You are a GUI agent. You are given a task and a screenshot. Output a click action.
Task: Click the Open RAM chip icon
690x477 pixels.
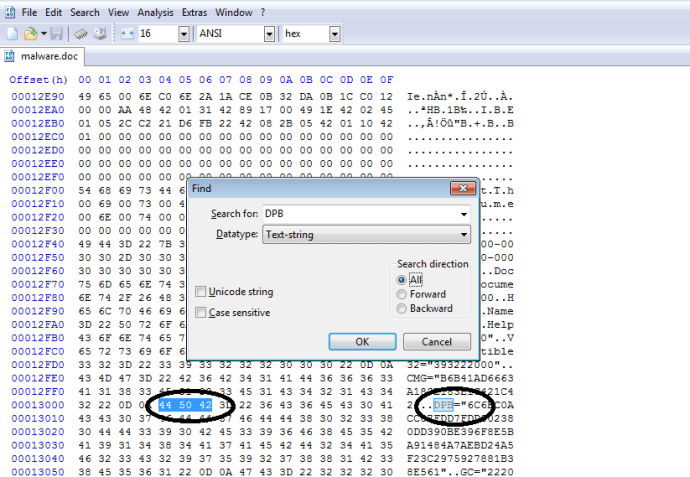82,34
